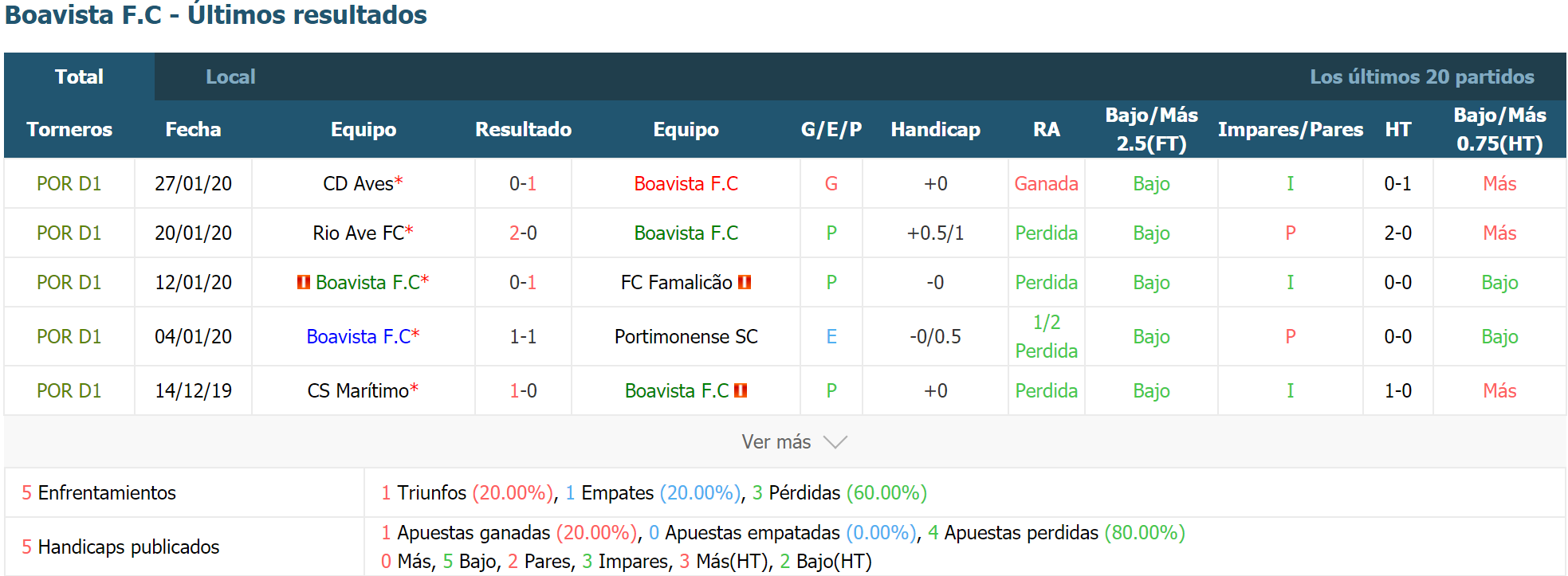Open the Los últimos 20 partidos selector

tap(1421, 76)
